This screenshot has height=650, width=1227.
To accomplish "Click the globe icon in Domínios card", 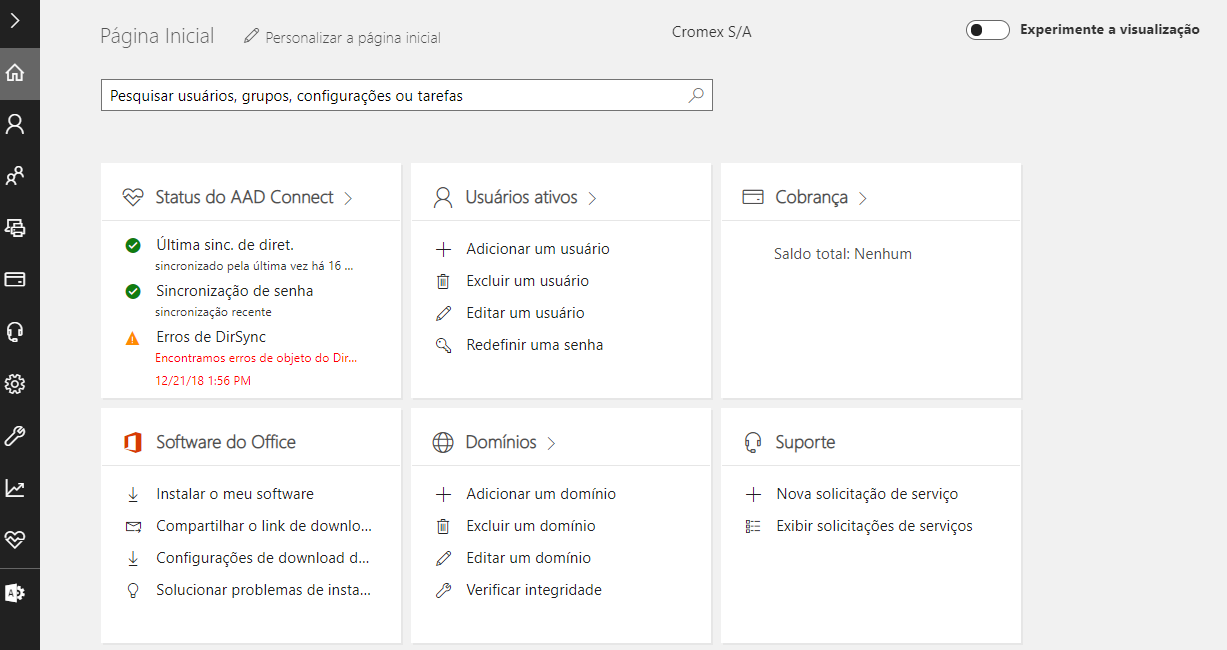I will [x=443, y=442].
